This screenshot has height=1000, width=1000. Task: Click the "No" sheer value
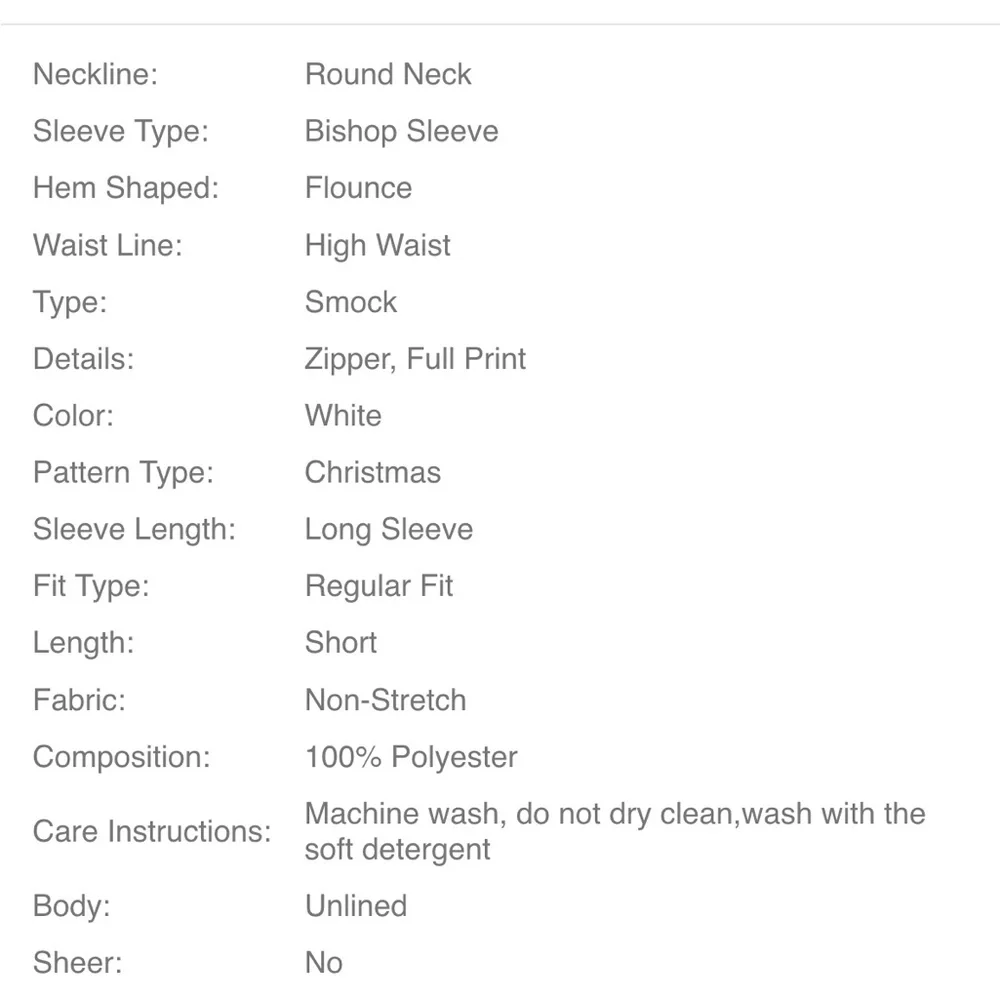(x=324, y=963)
